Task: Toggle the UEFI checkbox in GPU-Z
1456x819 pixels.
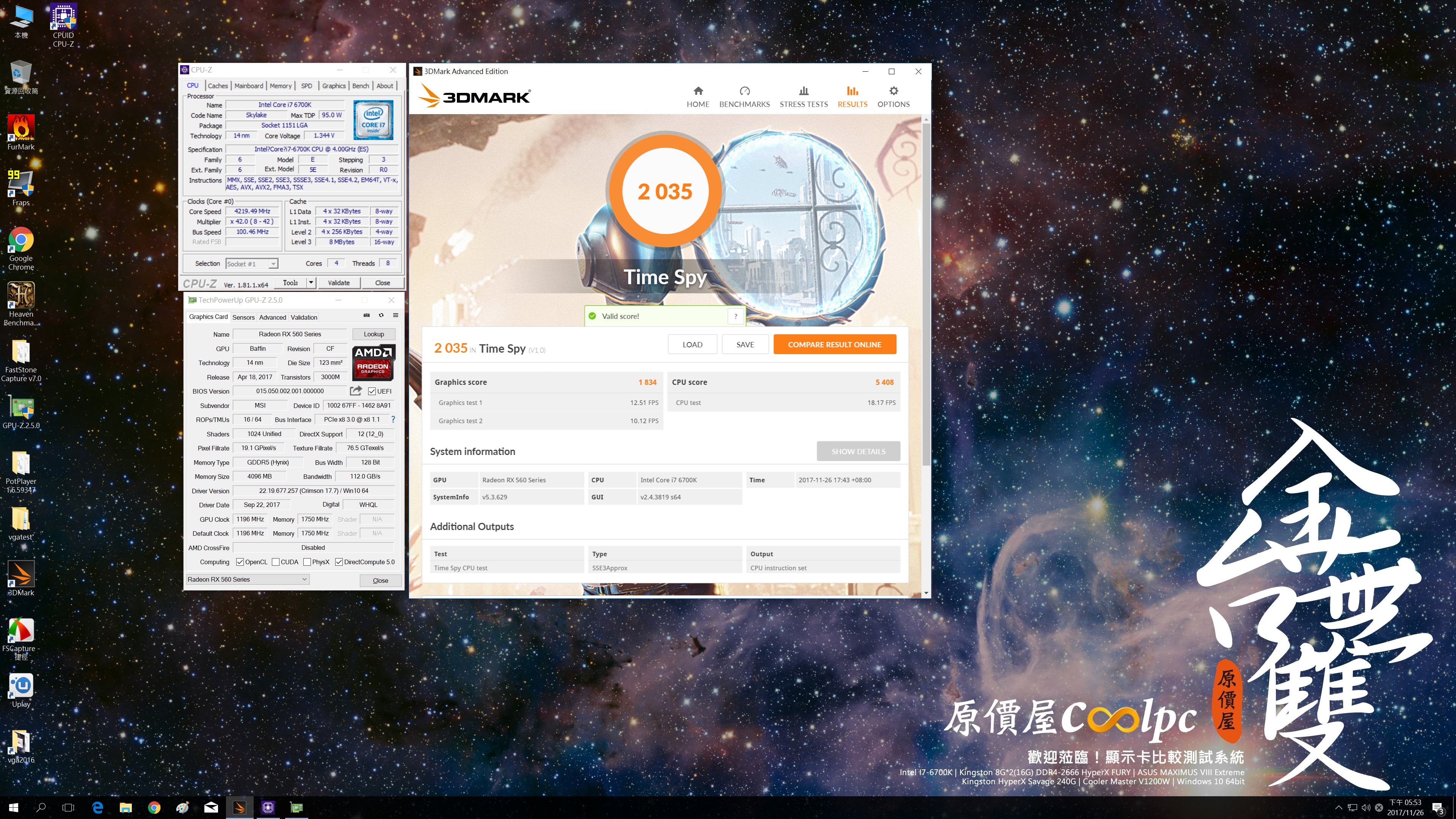Action: pos(372,391)
